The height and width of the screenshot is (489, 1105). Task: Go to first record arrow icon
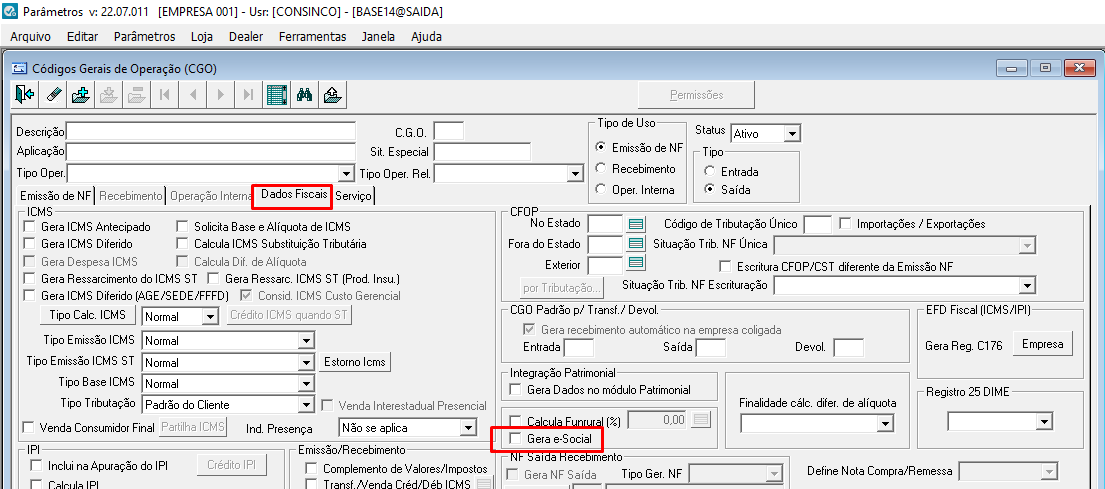[x=164, y=94]
